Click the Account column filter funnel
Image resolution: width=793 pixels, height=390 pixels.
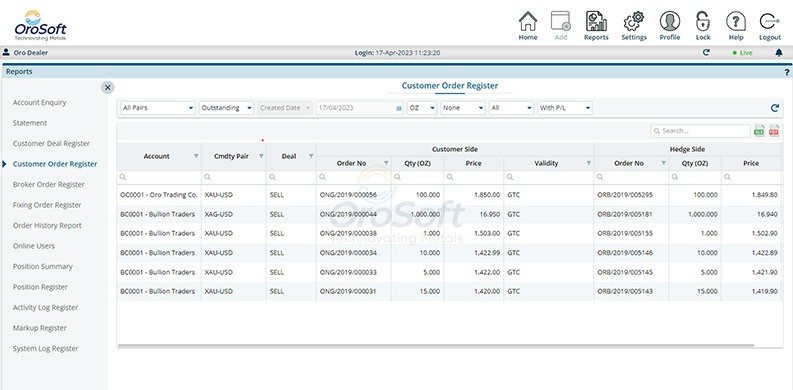coord(196,156)
